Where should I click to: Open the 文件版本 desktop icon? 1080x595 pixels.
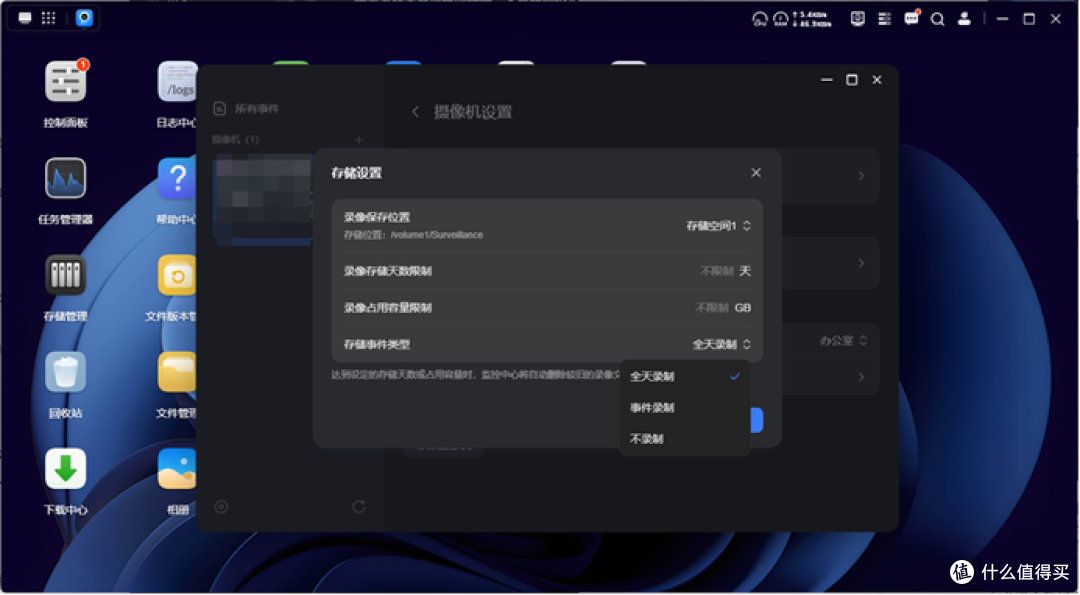tap(177, 275)
